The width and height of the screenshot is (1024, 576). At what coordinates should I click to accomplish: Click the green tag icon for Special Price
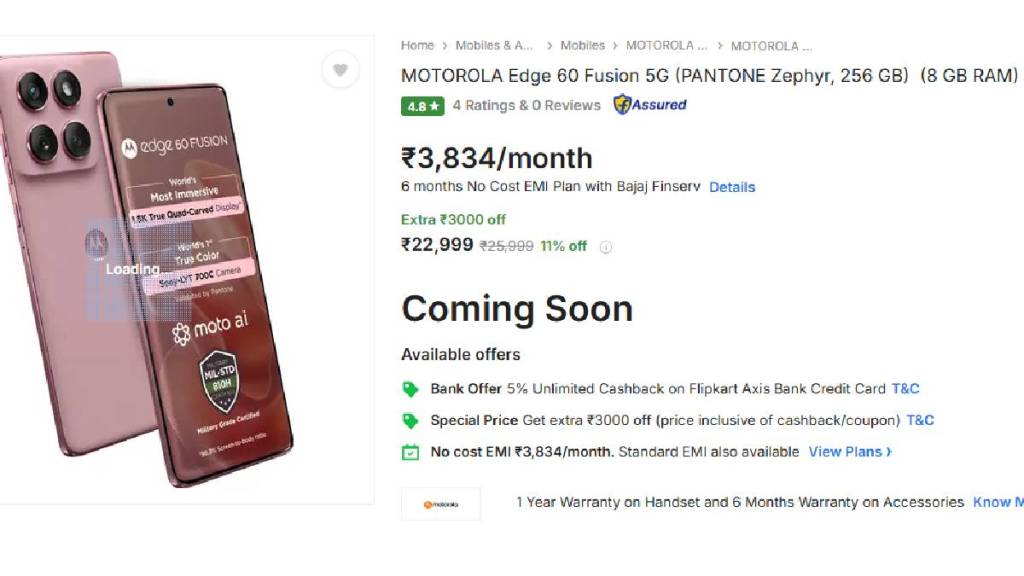click(410, 421)
